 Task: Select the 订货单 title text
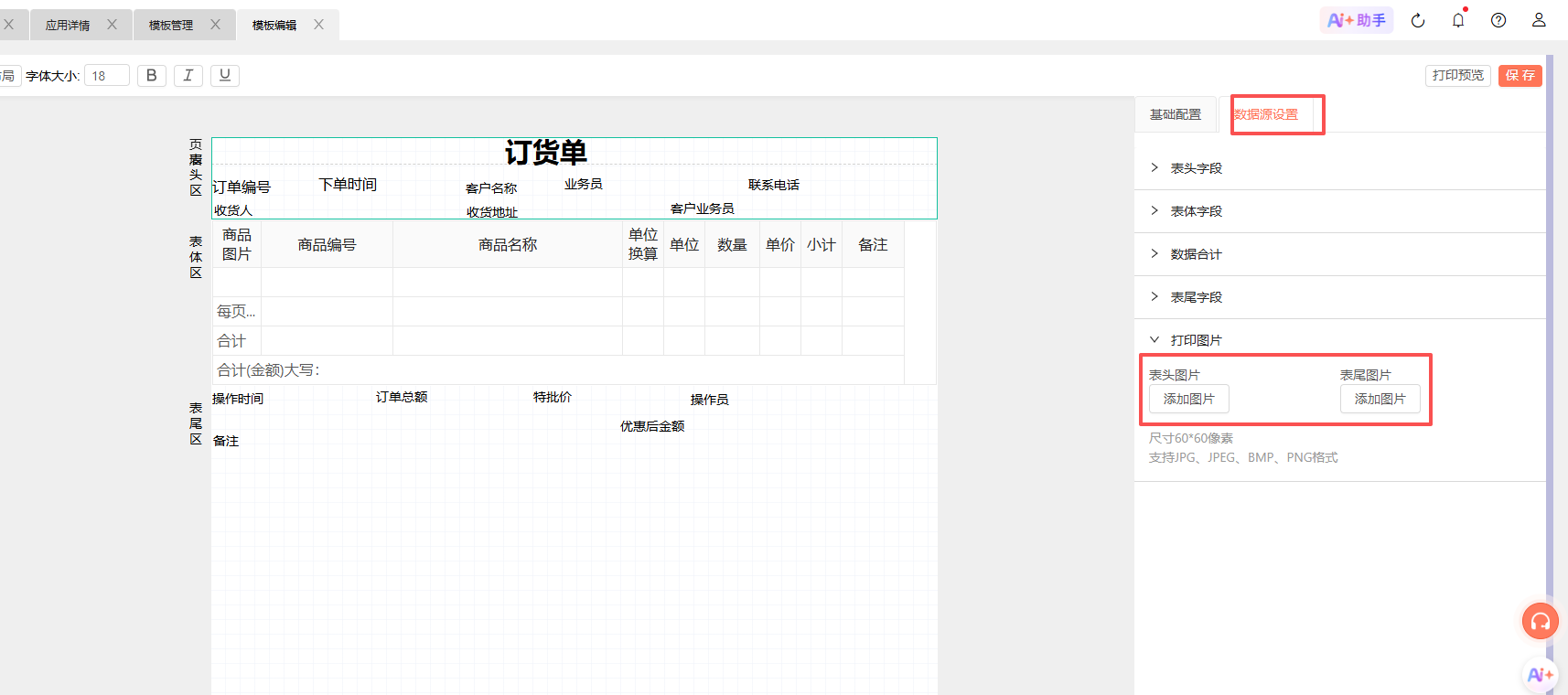(546, 152)
